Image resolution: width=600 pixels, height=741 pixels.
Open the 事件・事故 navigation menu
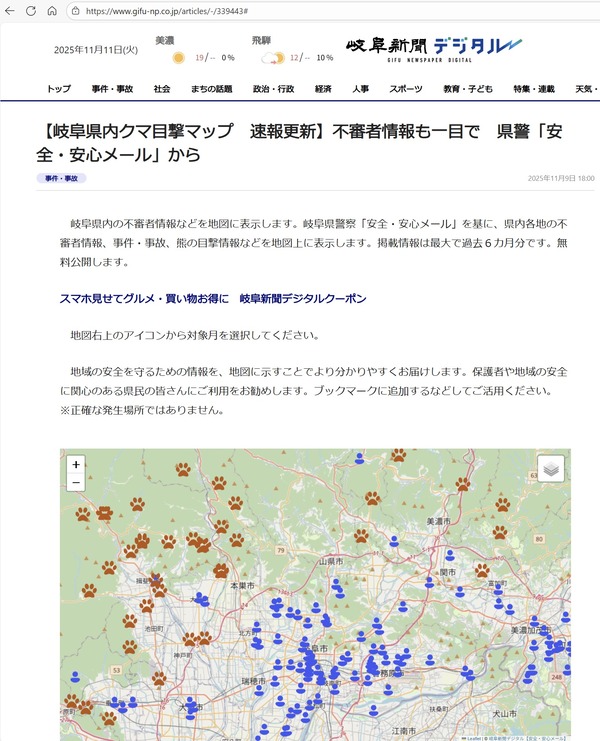coord(112,89)
